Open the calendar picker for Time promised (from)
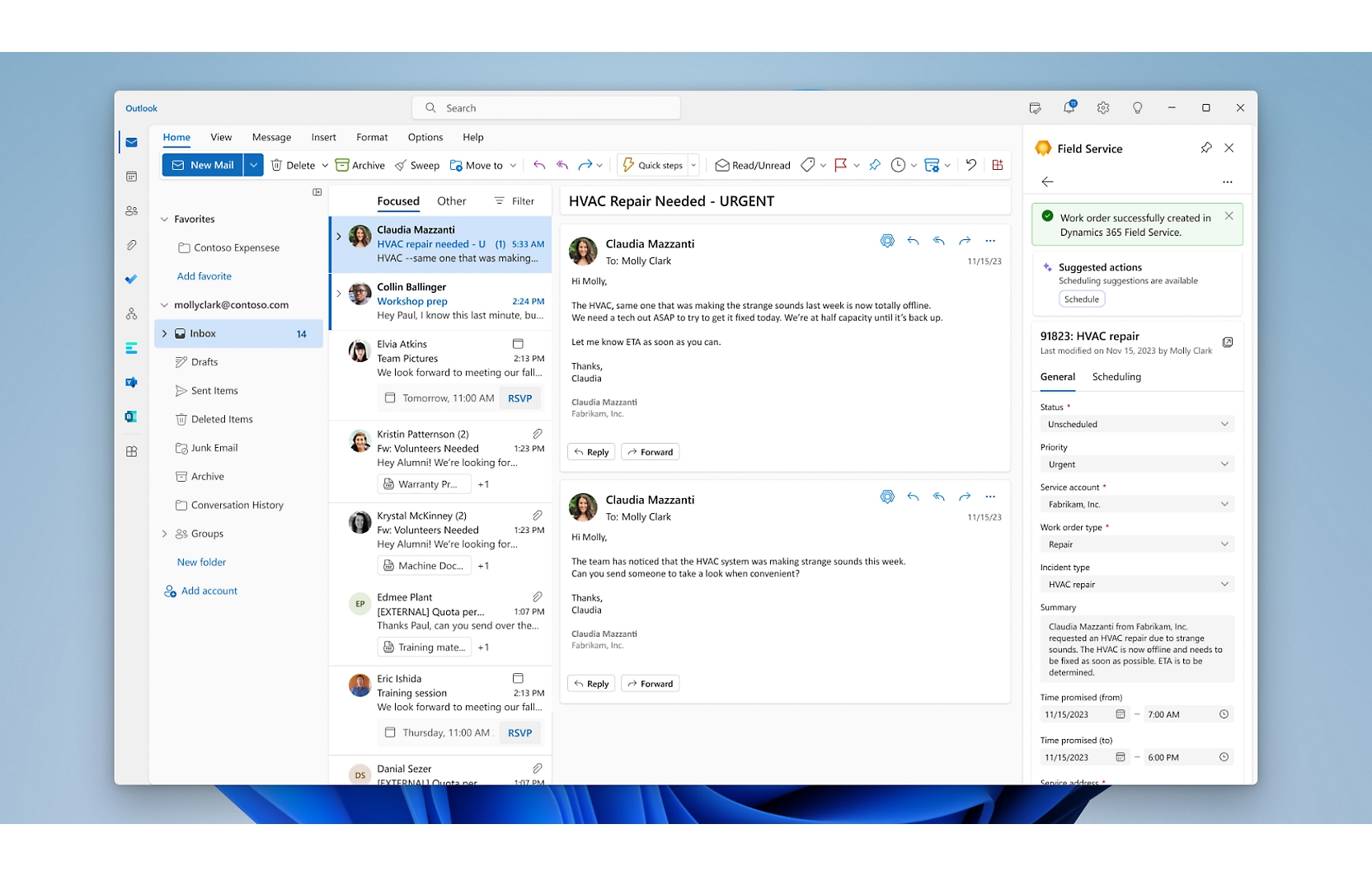 coord(1121,714)
